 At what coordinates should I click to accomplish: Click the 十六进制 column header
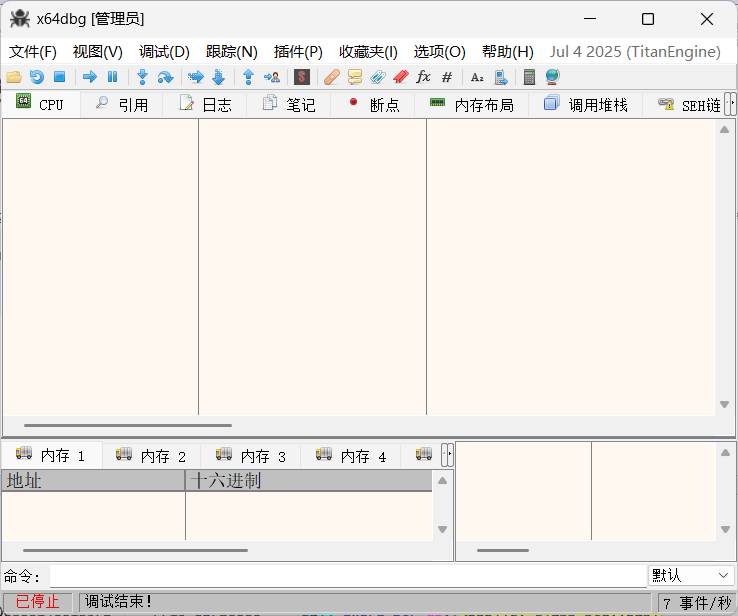click(309, 480)
